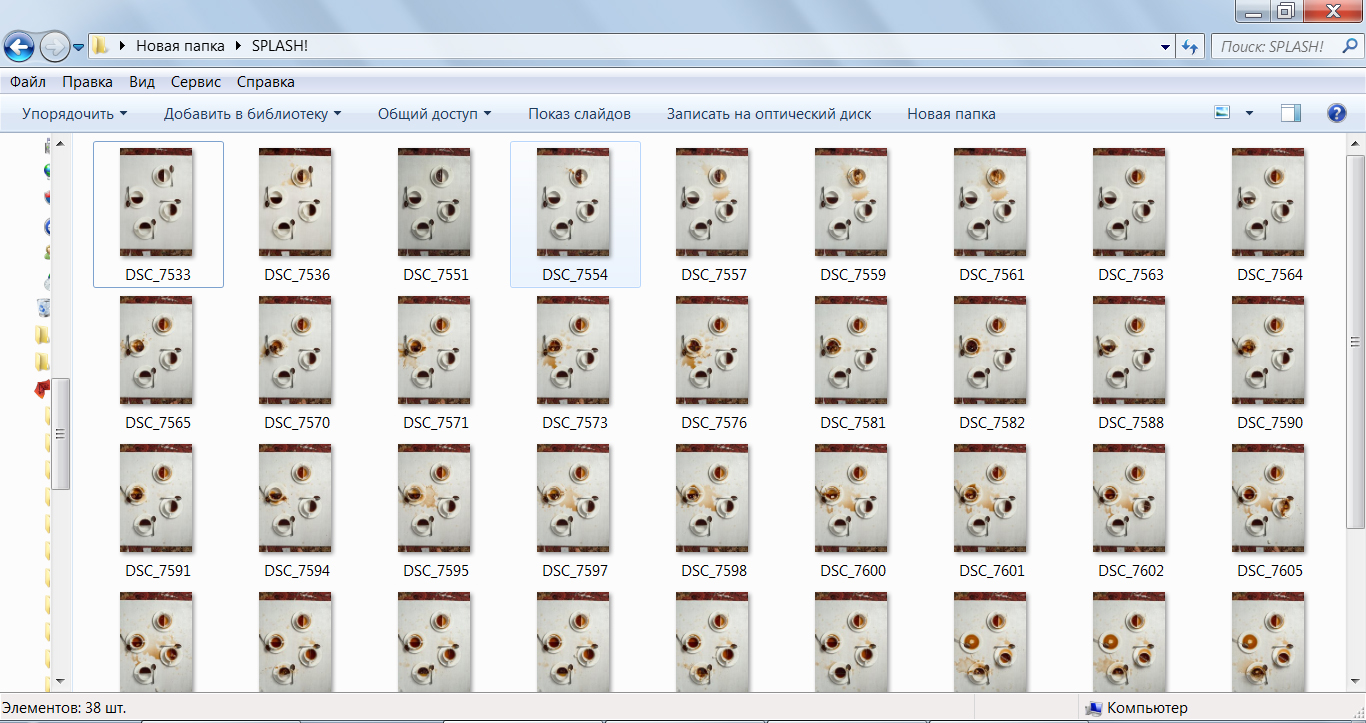Open the view options dropdown arrow
This screenshot has height=723, width=1366.
coord(1249,114)
